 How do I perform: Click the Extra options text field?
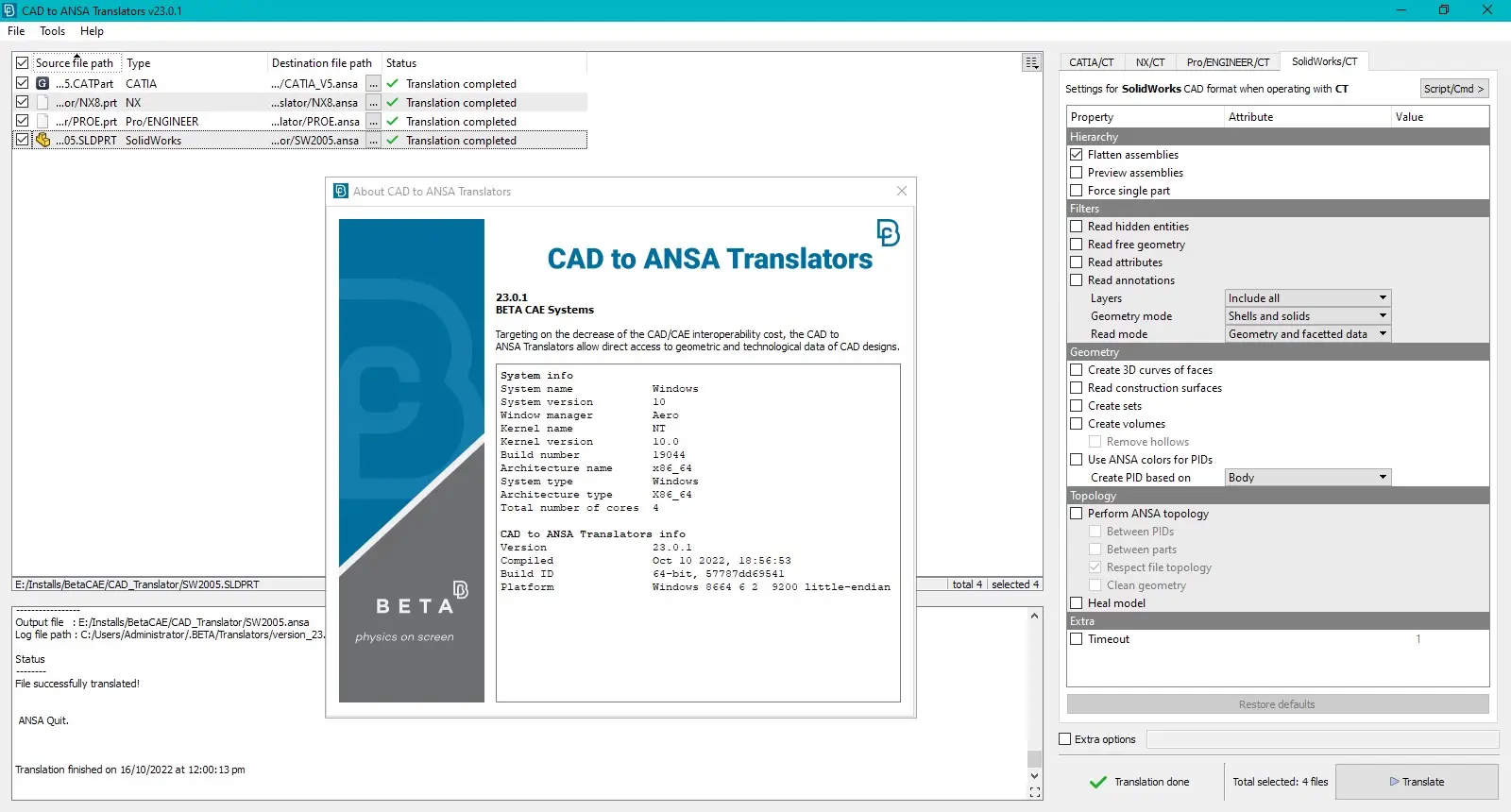click(1322, 739)
